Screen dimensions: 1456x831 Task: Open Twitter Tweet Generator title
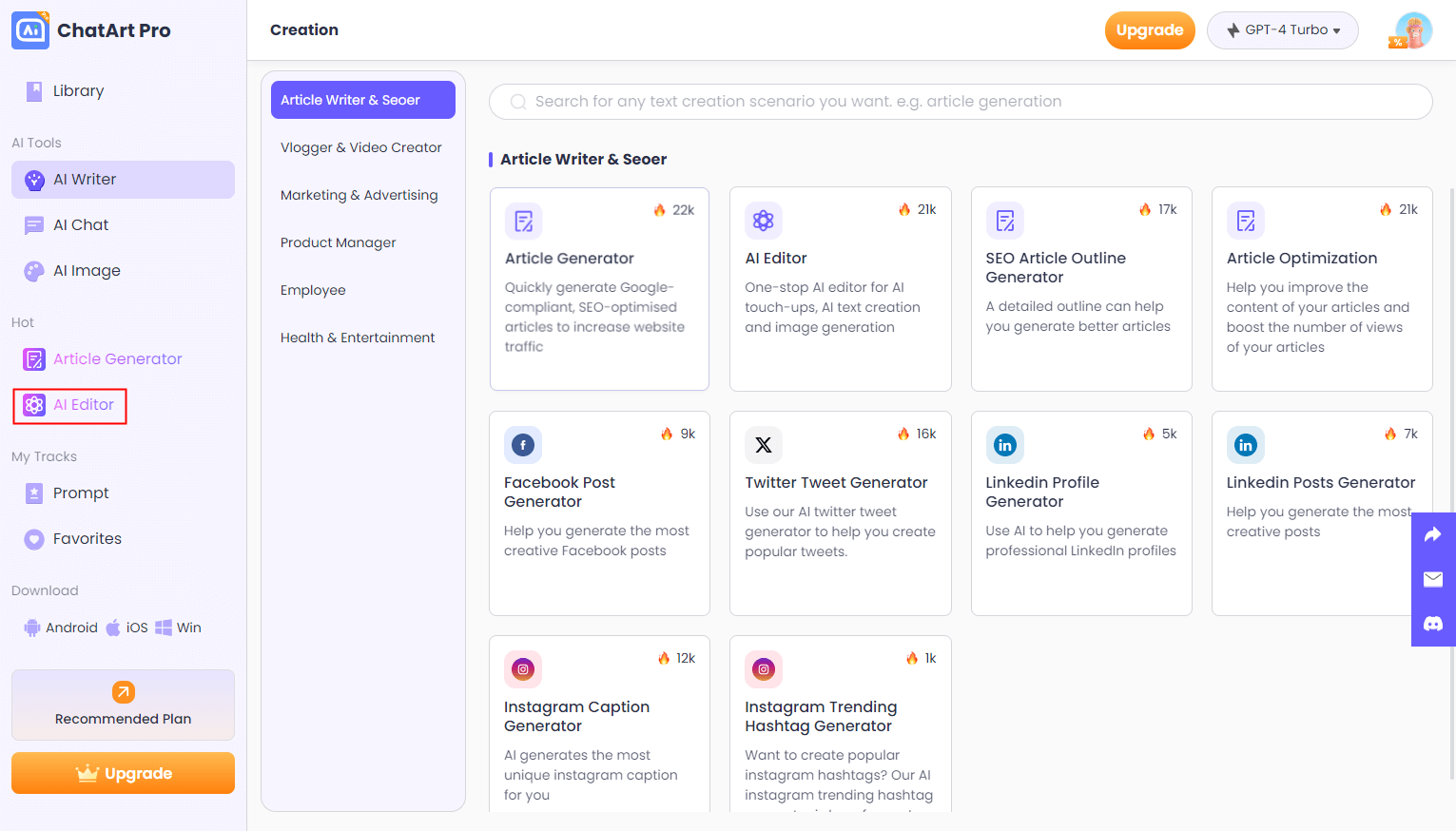point(836,483)
